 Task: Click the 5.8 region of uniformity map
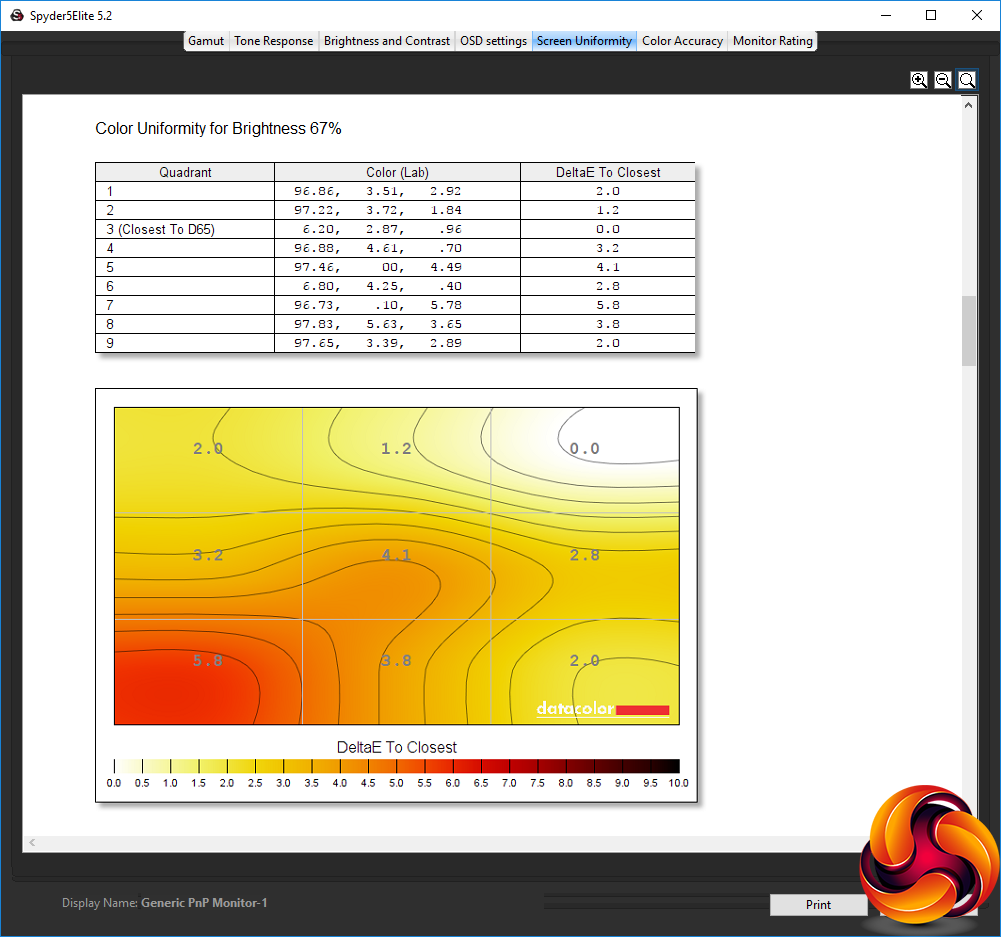tap(208, 671)
